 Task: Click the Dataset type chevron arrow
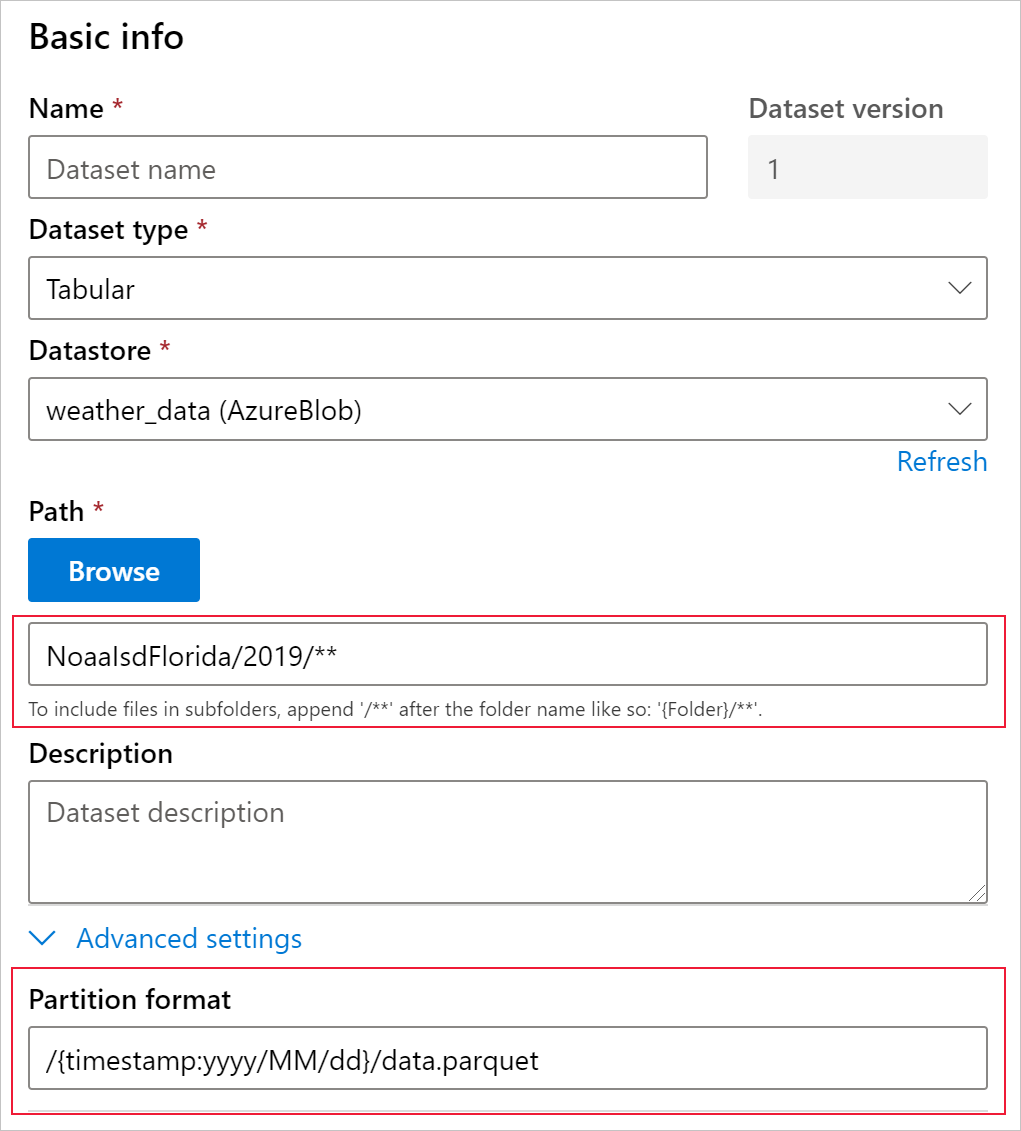pyautogui.click(x=959, y=289)
